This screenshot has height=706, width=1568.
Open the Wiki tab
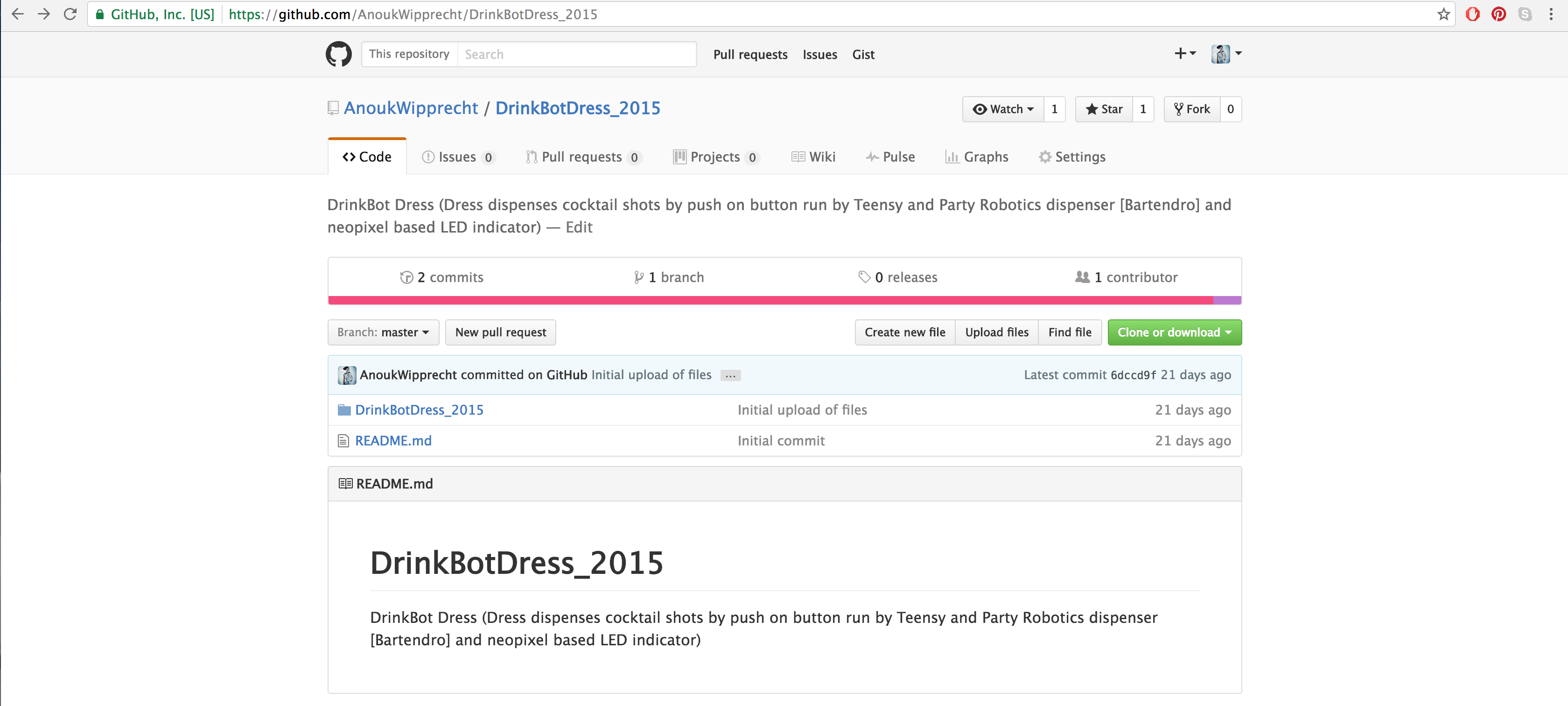point(813,157)
